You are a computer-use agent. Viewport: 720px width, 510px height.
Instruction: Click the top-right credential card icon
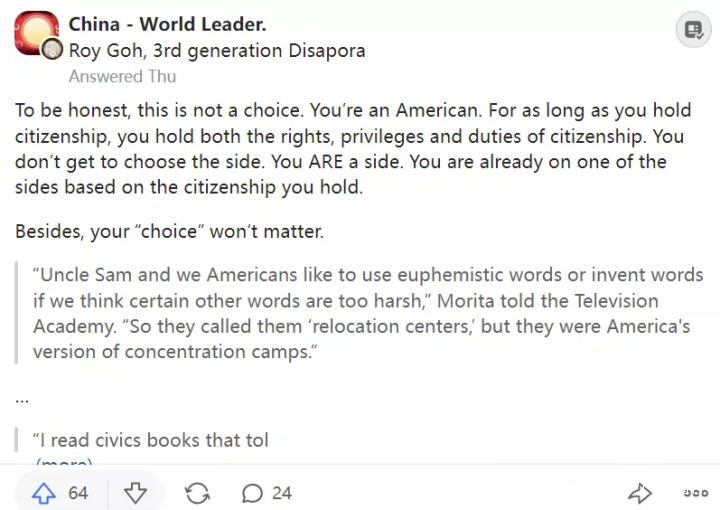point(693,30)
